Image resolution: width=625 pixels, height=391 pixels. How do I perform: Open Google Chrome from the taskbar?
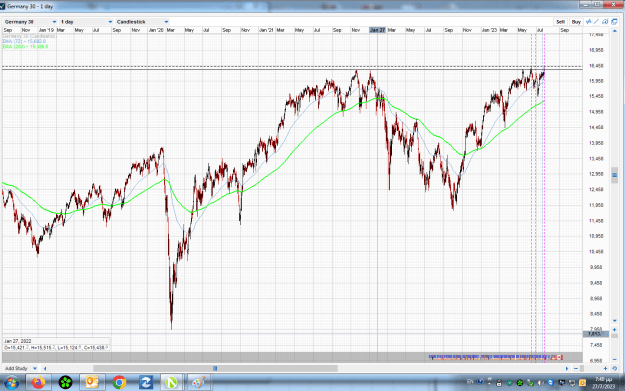click(x=119, y=383)
